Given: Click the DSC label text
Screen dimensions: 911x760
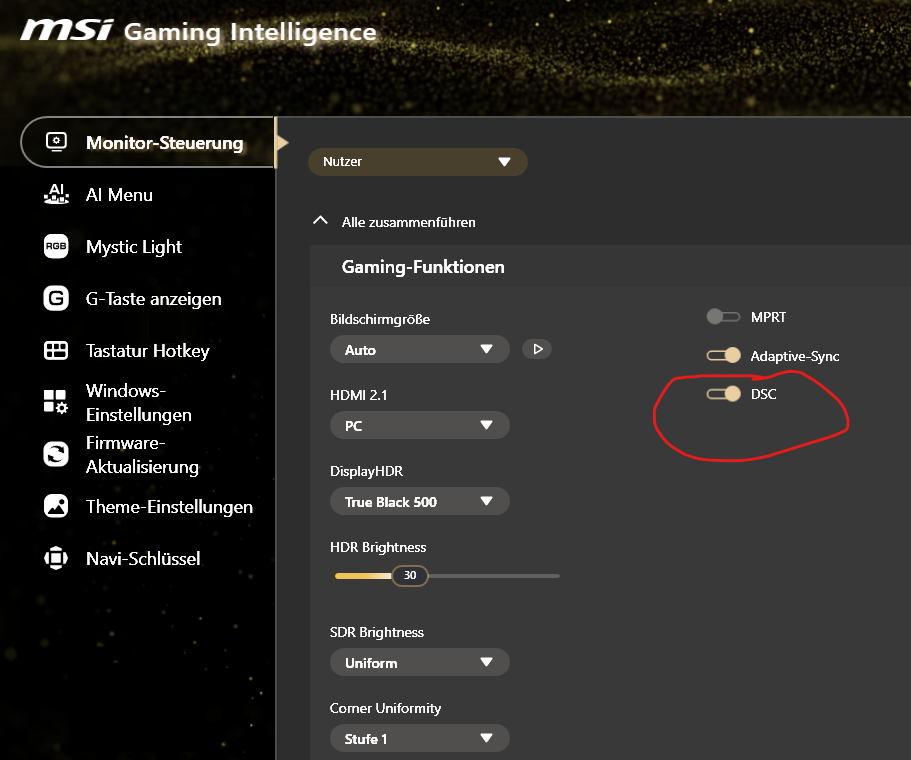Looking at the screenshot, I should (x=763, y=394).
